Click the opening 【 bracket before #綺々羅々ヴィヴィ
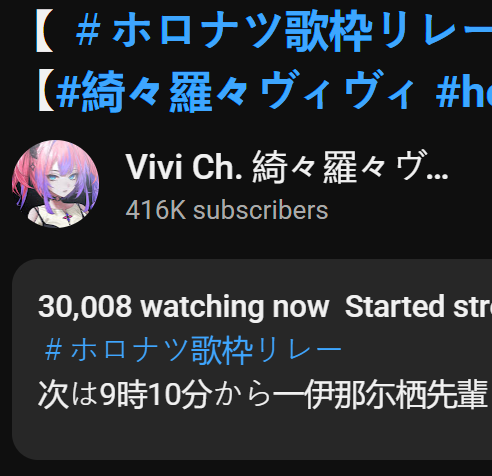The image size is (492, 476). [x=46, y=92]
